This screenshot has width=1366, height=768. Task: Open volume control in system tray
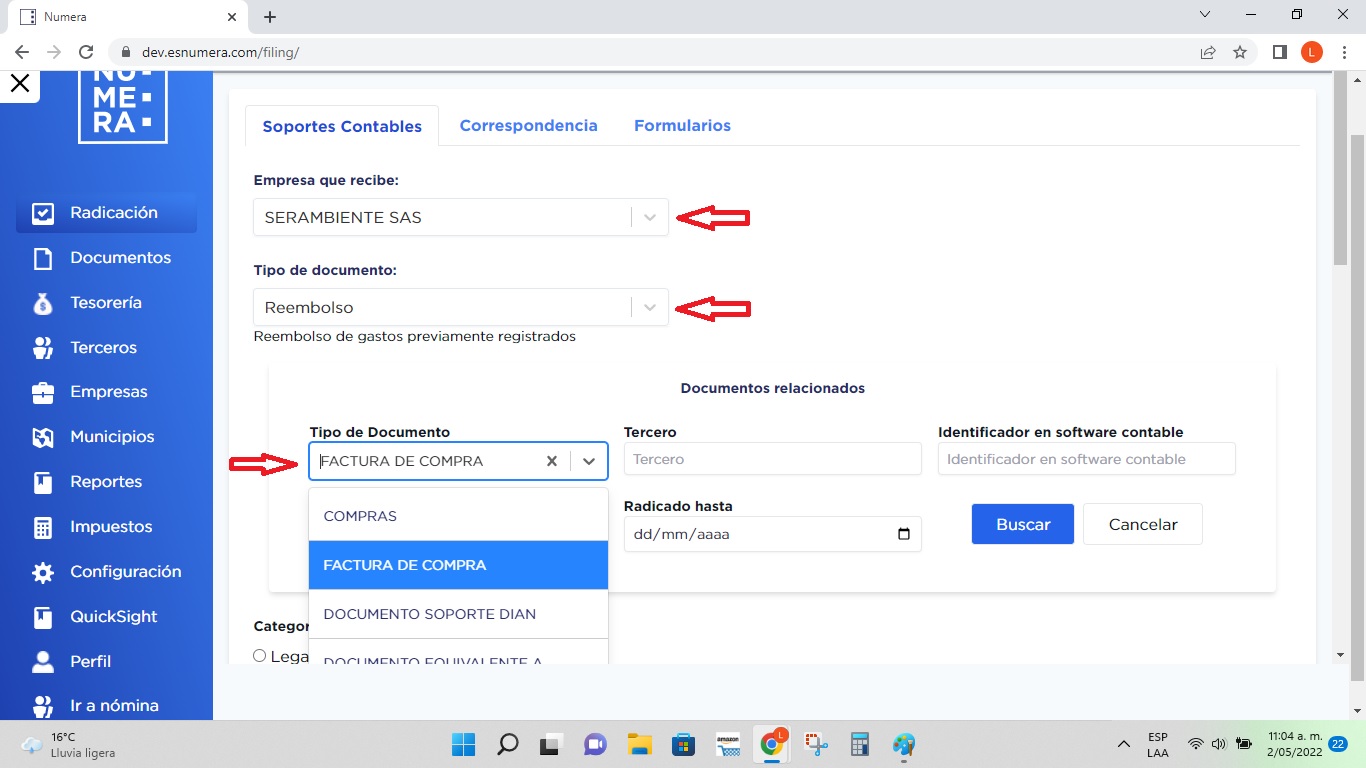[1218, 744]
